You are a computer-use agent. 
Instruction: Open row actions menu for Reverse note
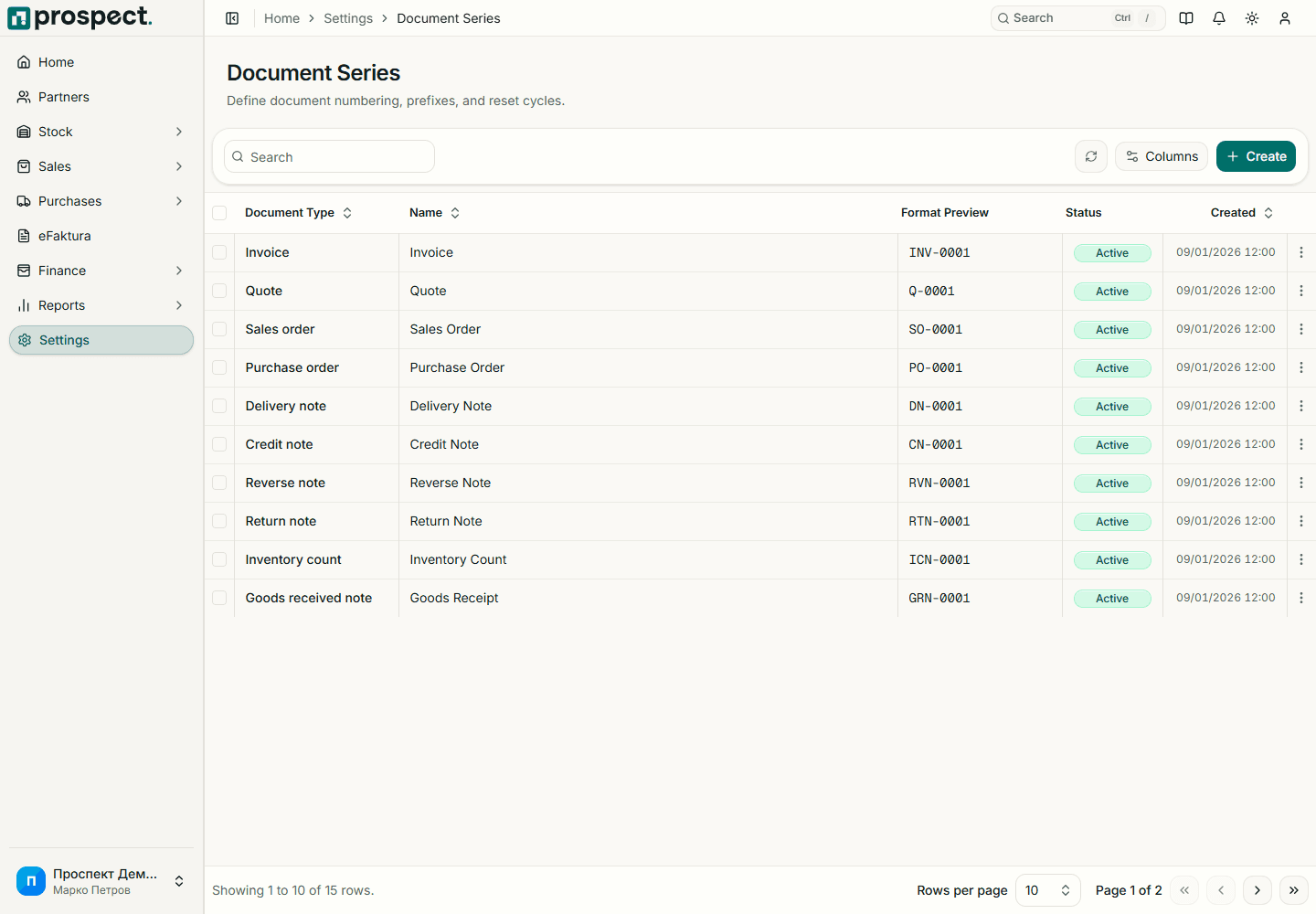point(1301,483)
